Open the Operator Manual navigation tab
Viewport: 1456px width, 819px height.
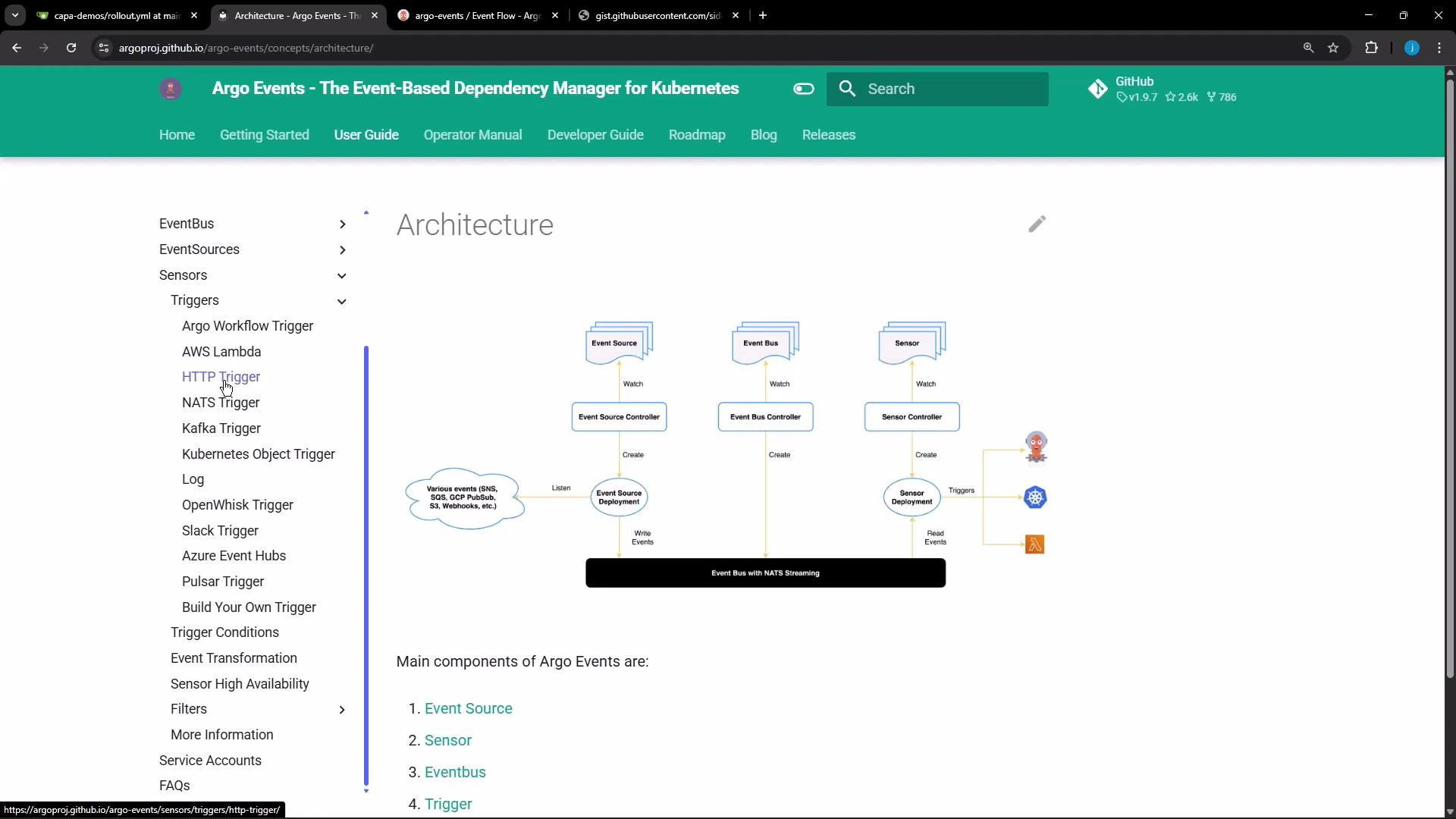point(473,135)
